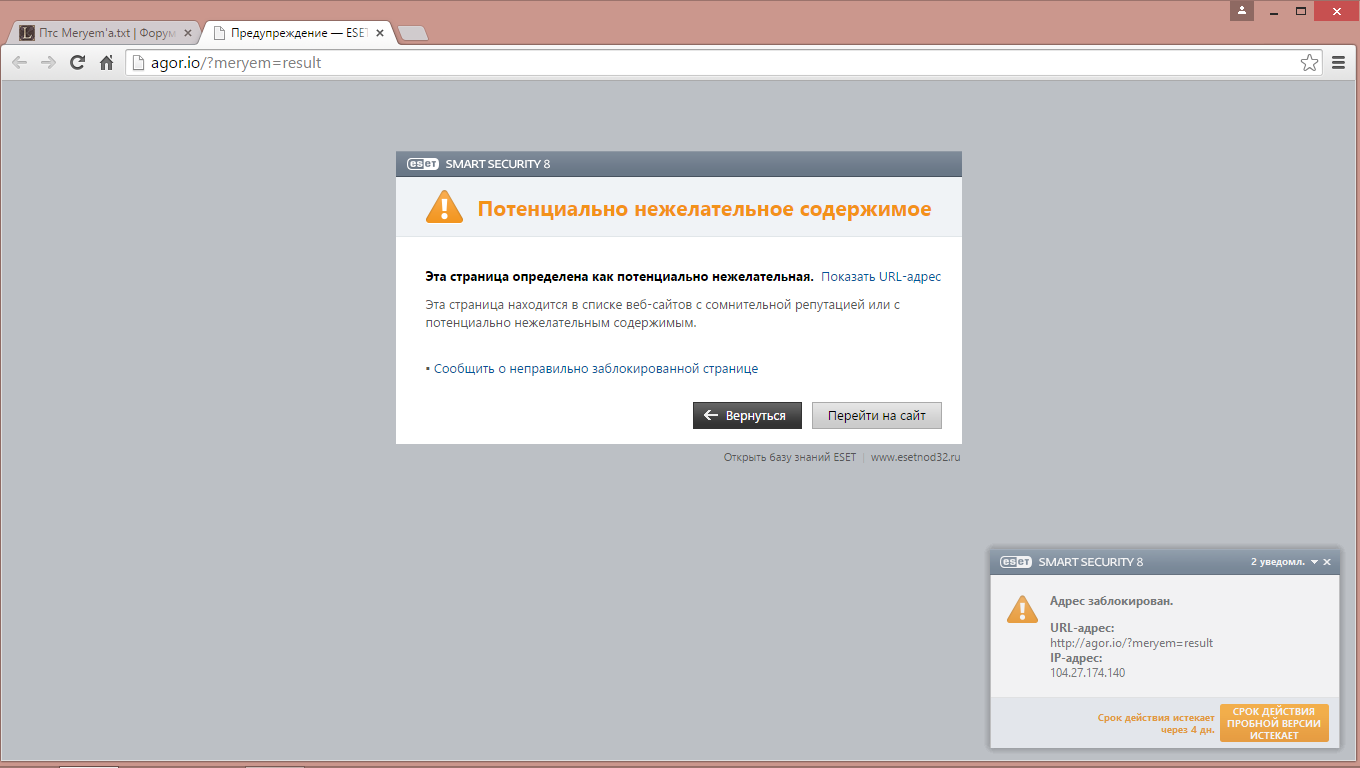This screenshot has height=768, width=1360.
Task: Bookmark this page with the star icon
Action: point(1309,63)
